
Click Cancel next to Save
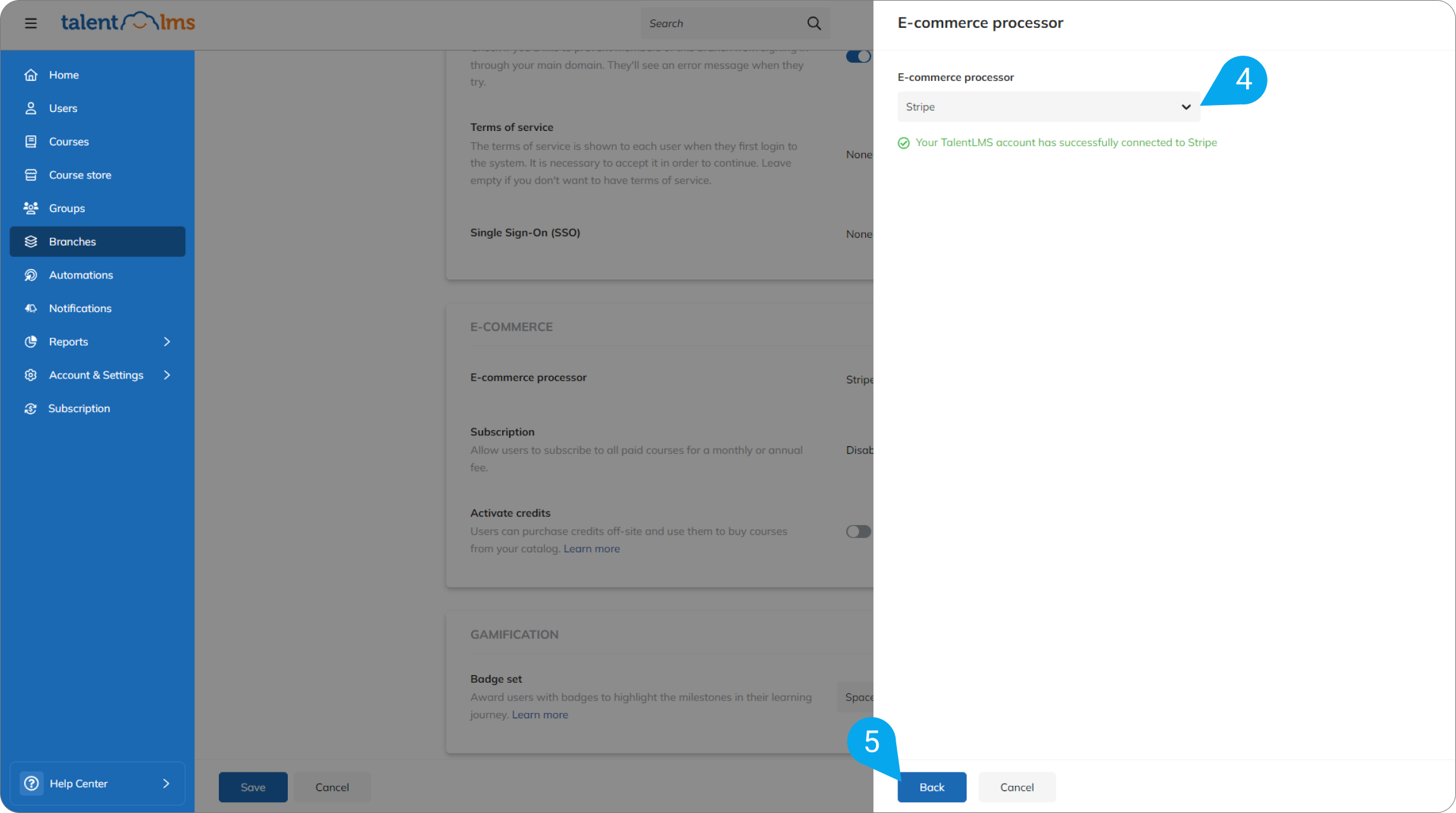point(332,787)
